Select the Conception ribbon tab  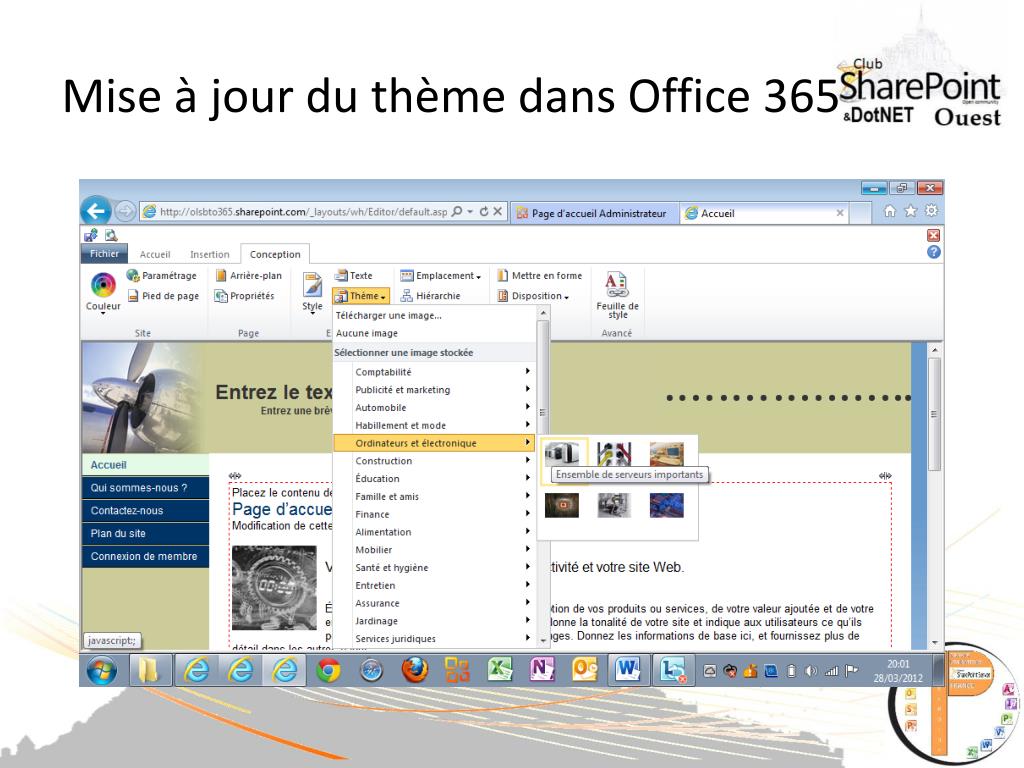point(275,254)
